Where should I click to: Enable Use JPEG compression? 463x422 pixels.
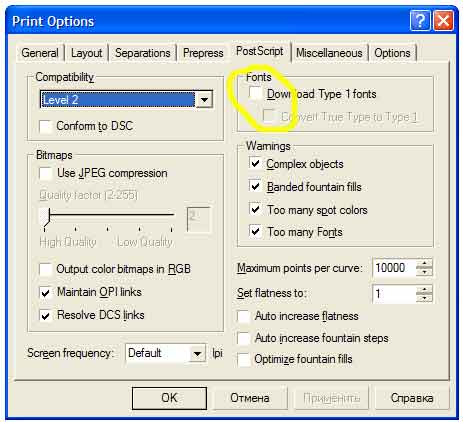click(x=46, y=173)
